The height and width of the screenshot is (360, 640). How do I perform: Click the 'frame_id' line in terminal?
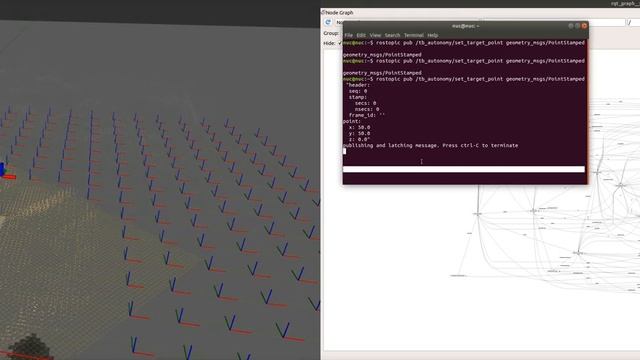[367, 116]
